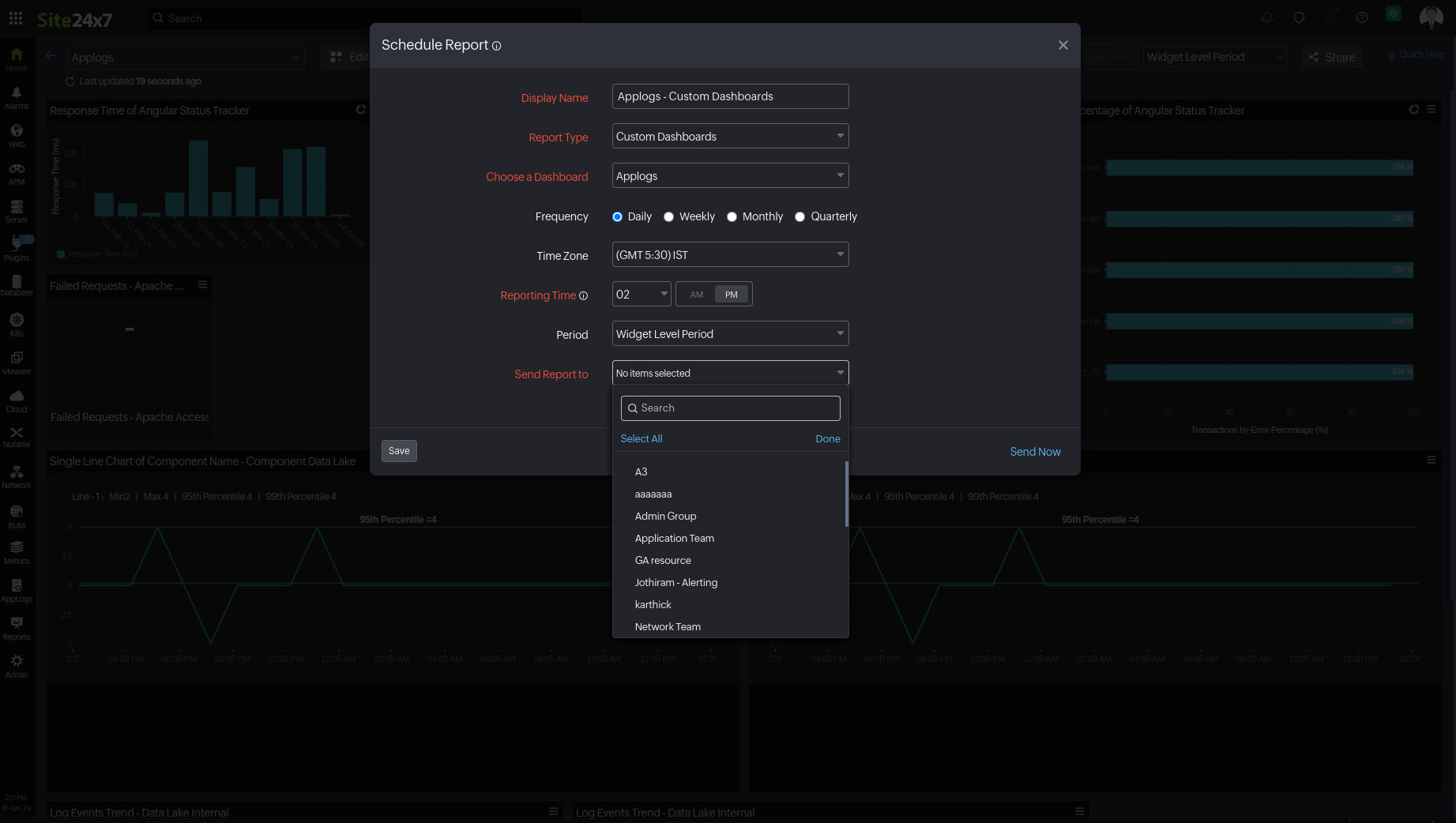
Task: Open VMware section in the sidebar
Action: click(x=17, y=363)
